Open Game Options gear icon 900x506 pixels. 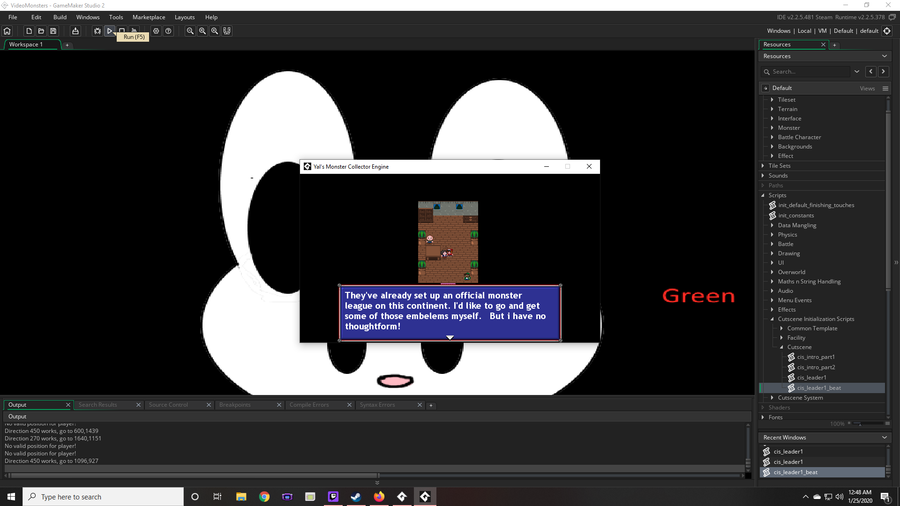tap(156, 31)
